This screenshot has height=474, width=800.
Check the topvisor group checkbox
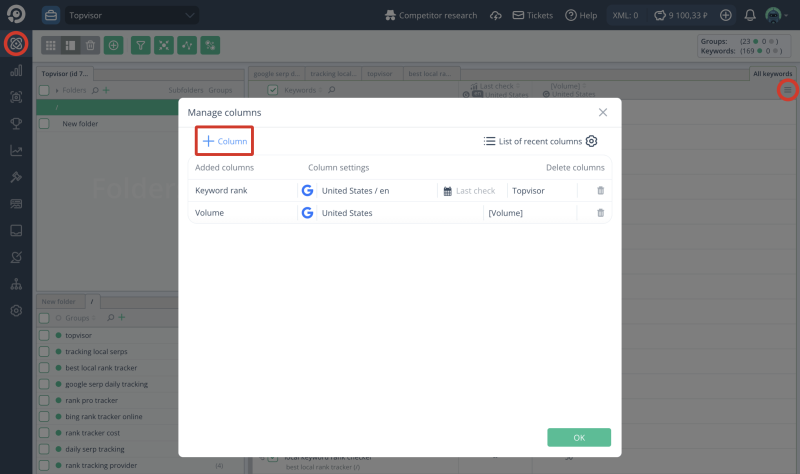[x=44, y=335]
